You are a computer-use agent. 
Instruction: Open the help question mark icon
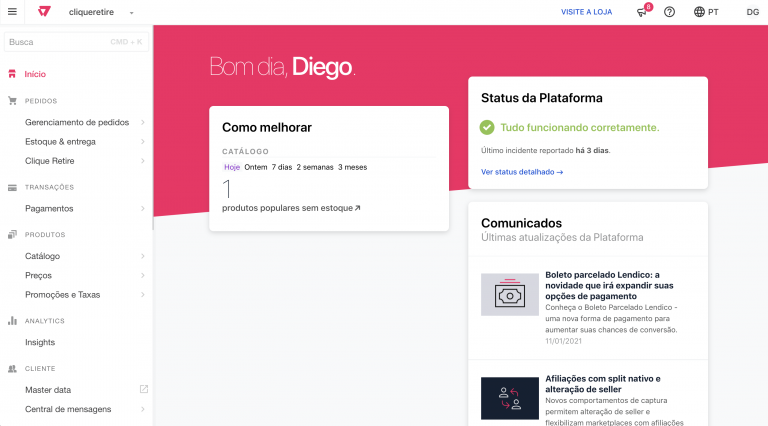point(670,12)
